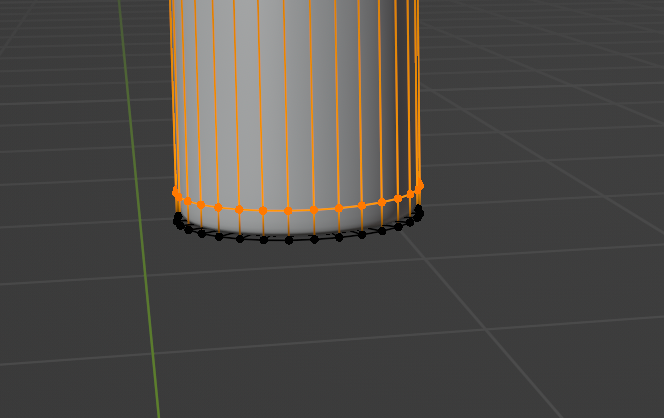Select the leftmost orange vertex on the ring

click(x=176, y=191)
